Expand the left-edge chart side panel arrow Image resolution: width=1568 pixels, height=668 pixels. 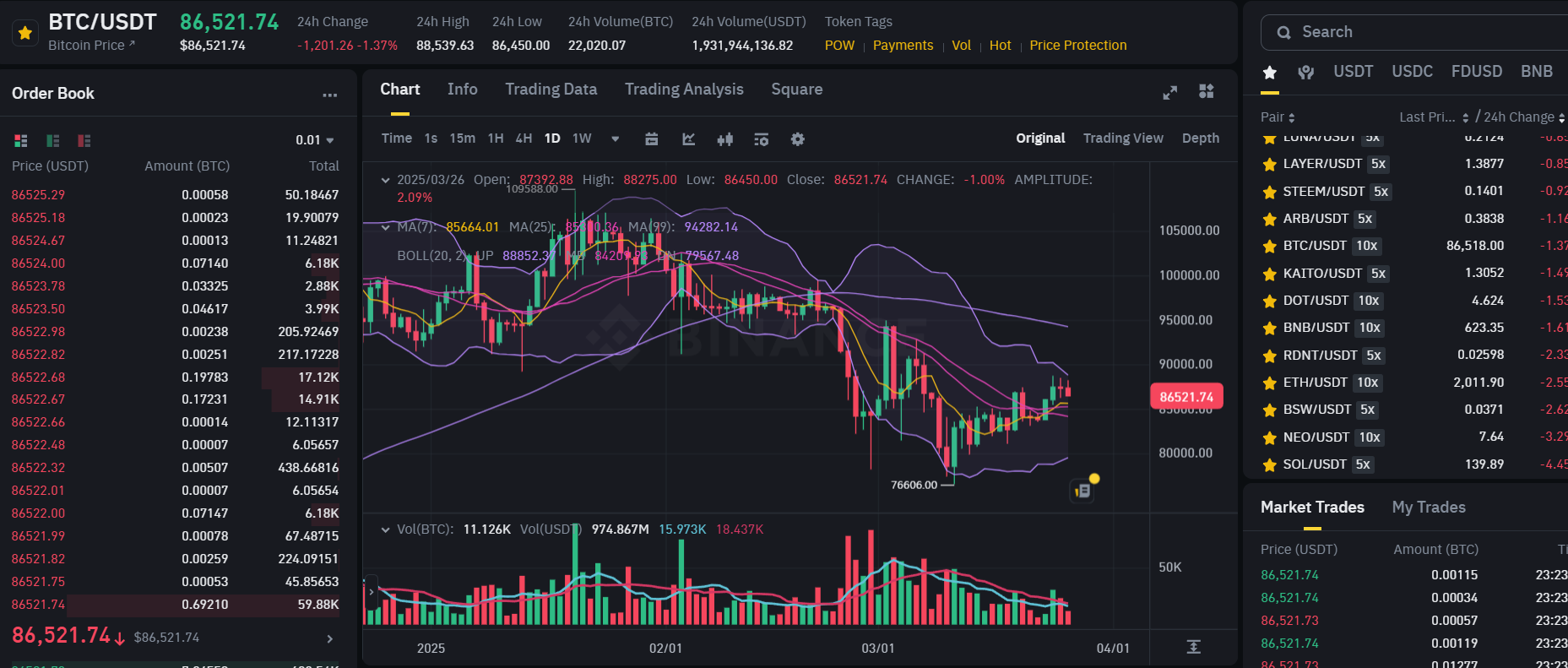370,592
